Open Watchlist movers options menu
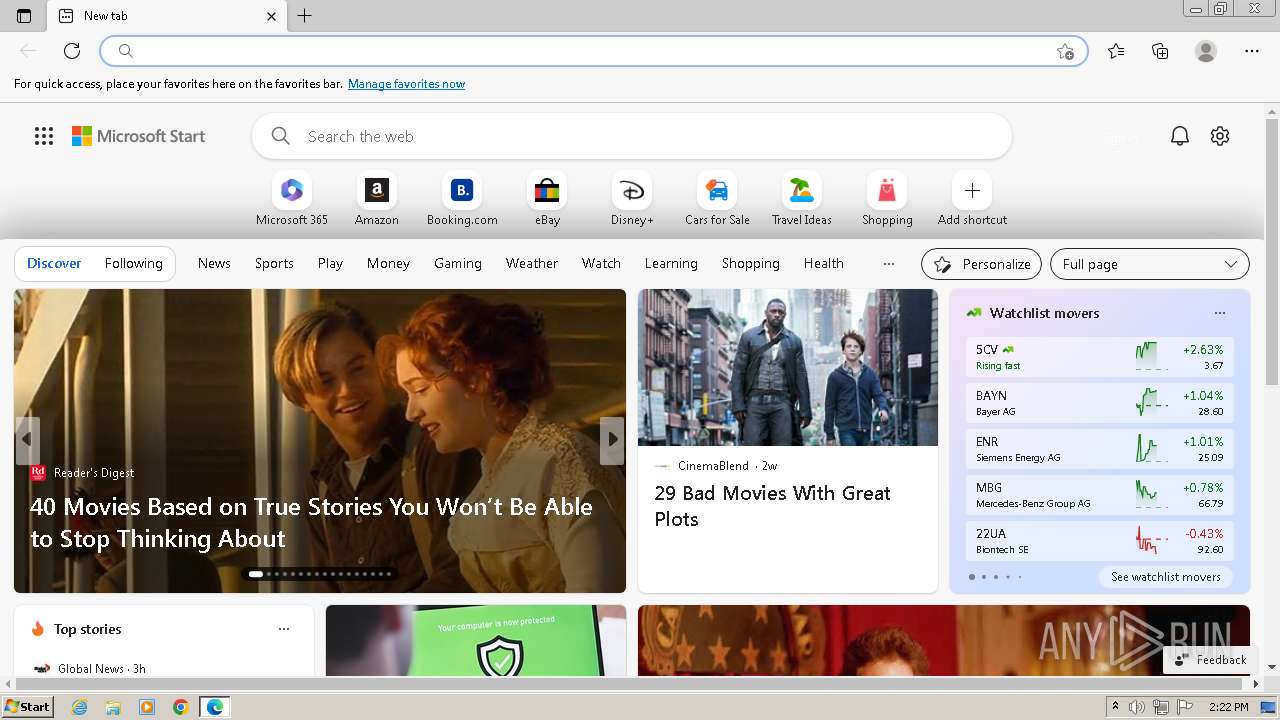The height and width of the screenshot is (720, 1280). [x=1219, y=313]
